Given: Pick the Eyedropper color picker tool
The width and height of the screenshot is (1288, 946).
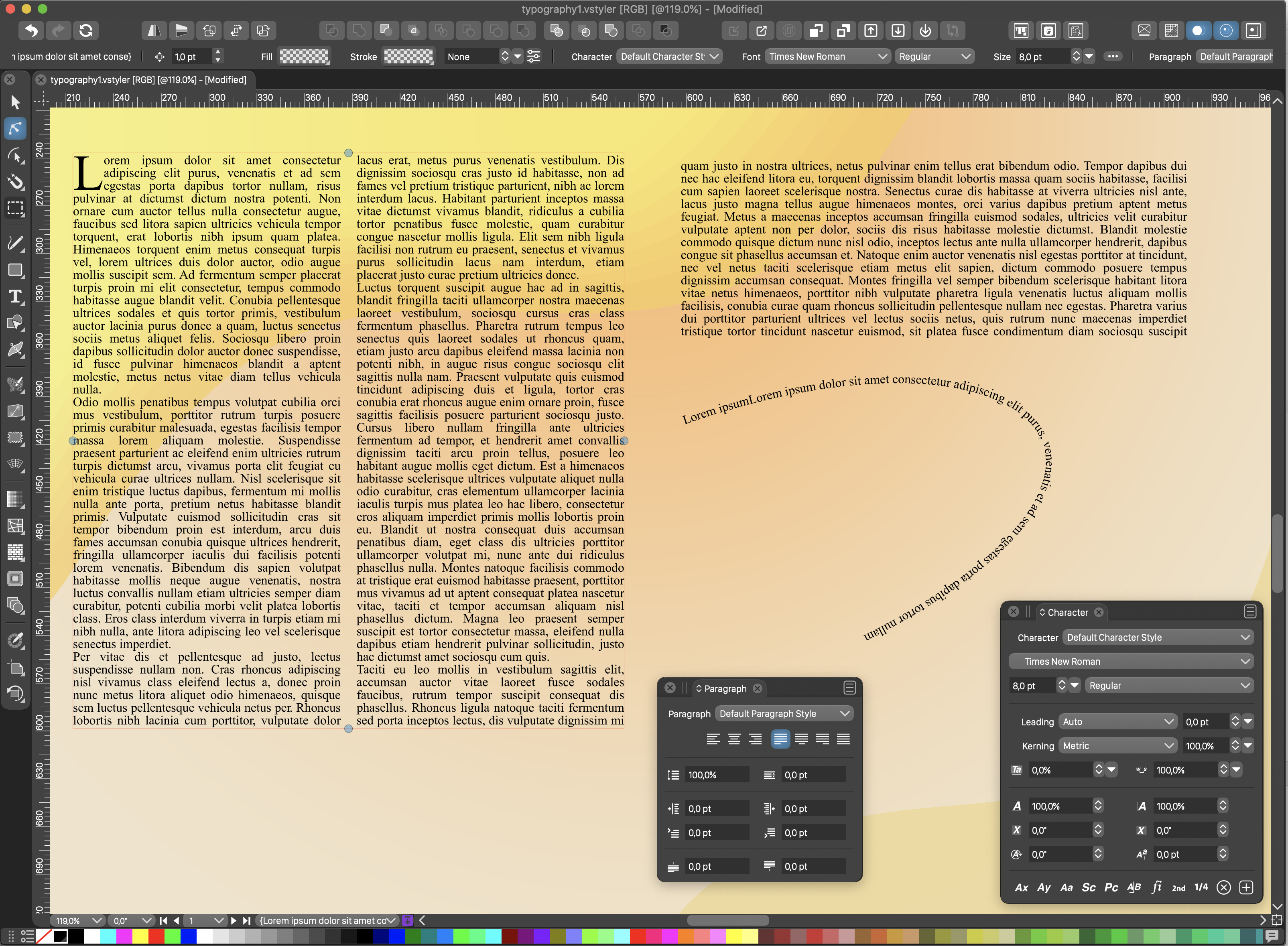Looking at the screenshot, I should [x=16, y=640].
